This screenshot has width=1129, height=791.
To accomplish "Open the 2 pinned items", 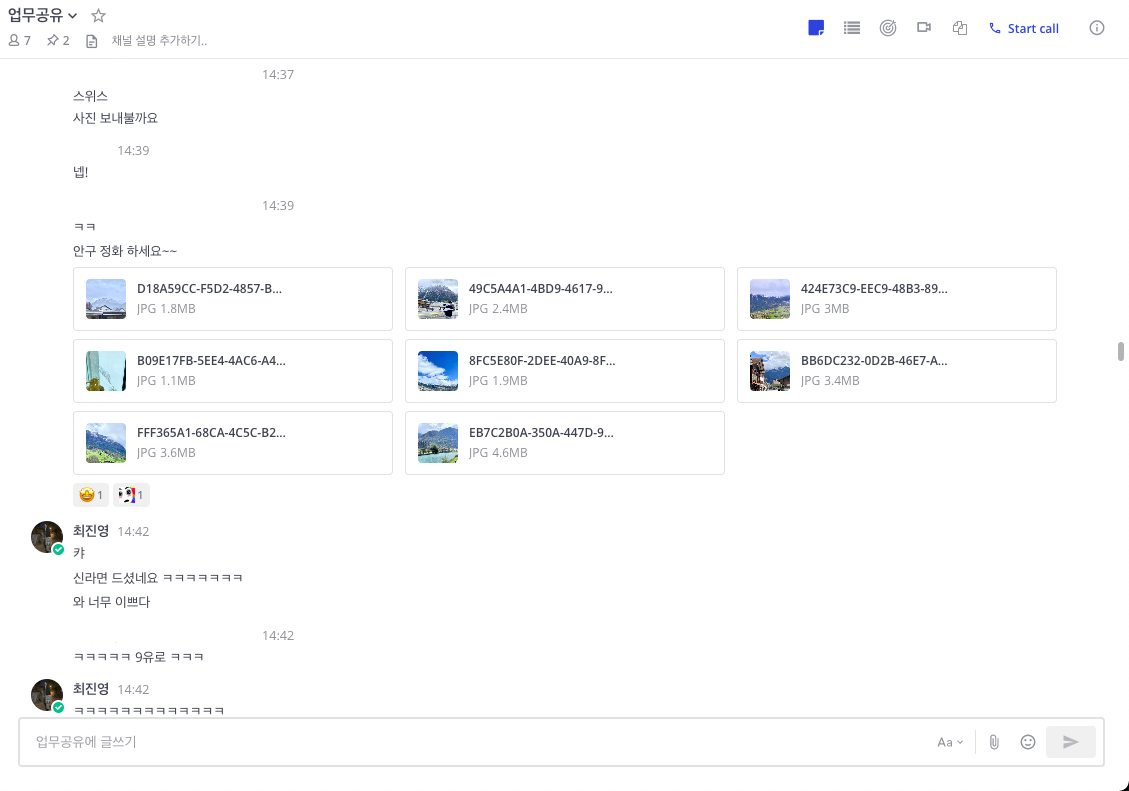I will [58, 40].
